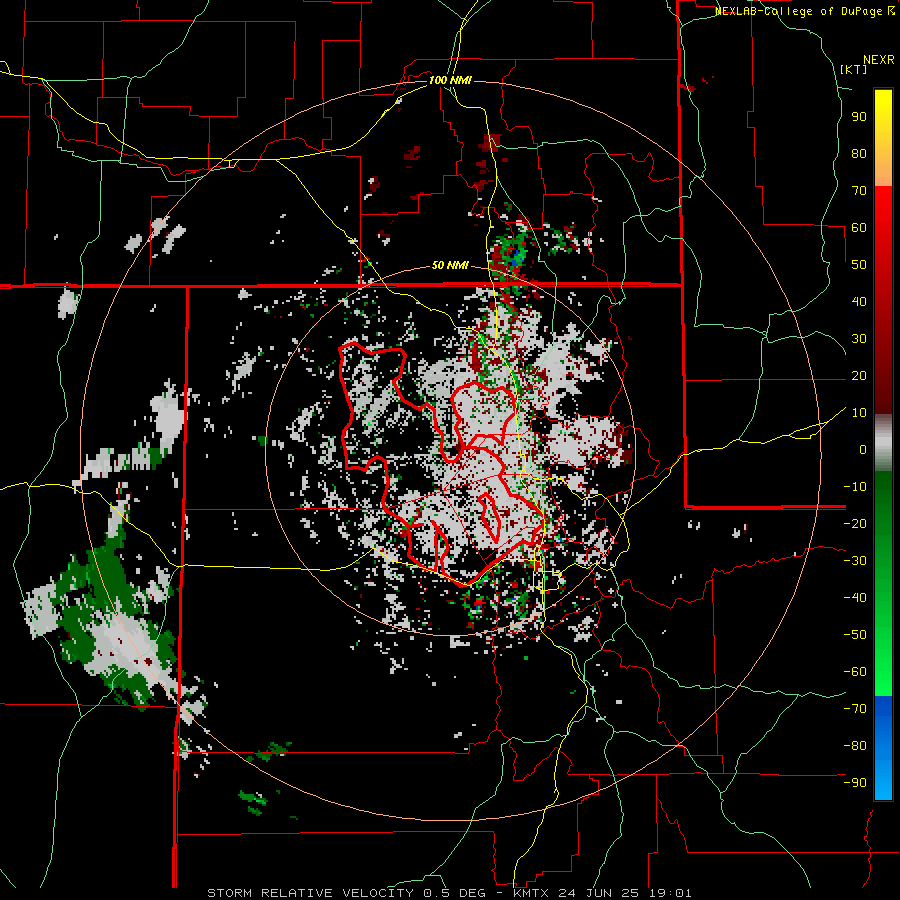Select the -70 scale value
This screenshot has width=900, height=900.
pyautogui.click(x=855, y=709)
